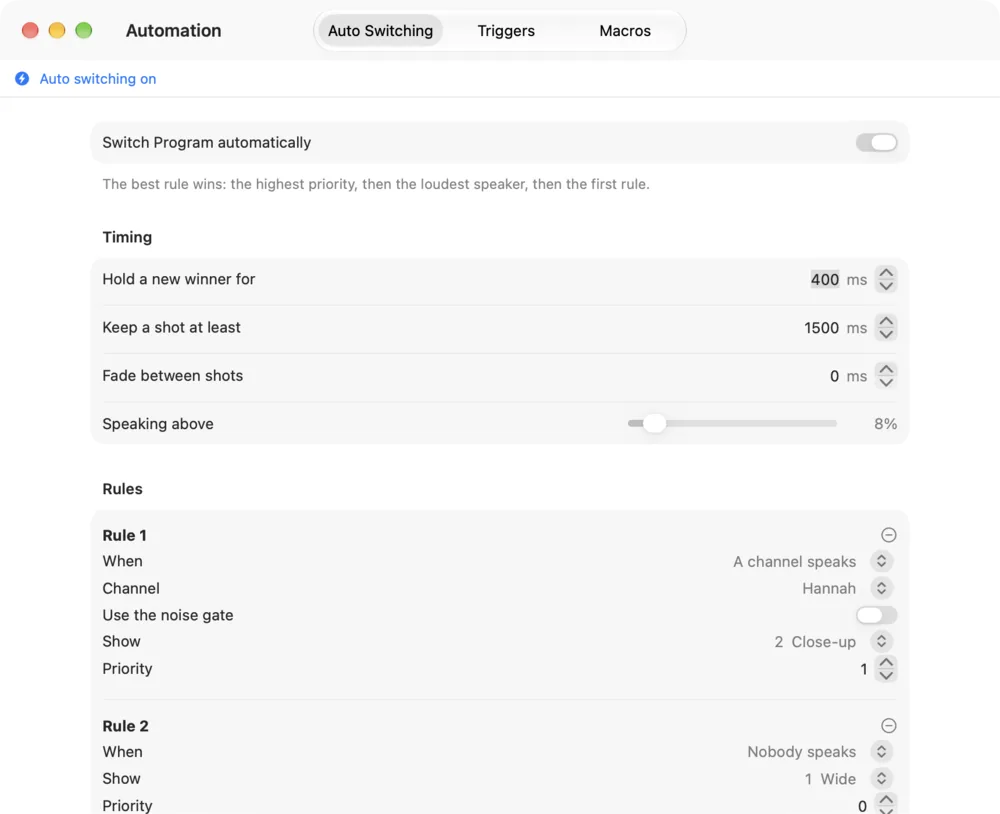Image resolution: width=1000 pixels, height=814 pixels.
Task: Decrease Fade between shots value
Action: click(x=886, y=383)
